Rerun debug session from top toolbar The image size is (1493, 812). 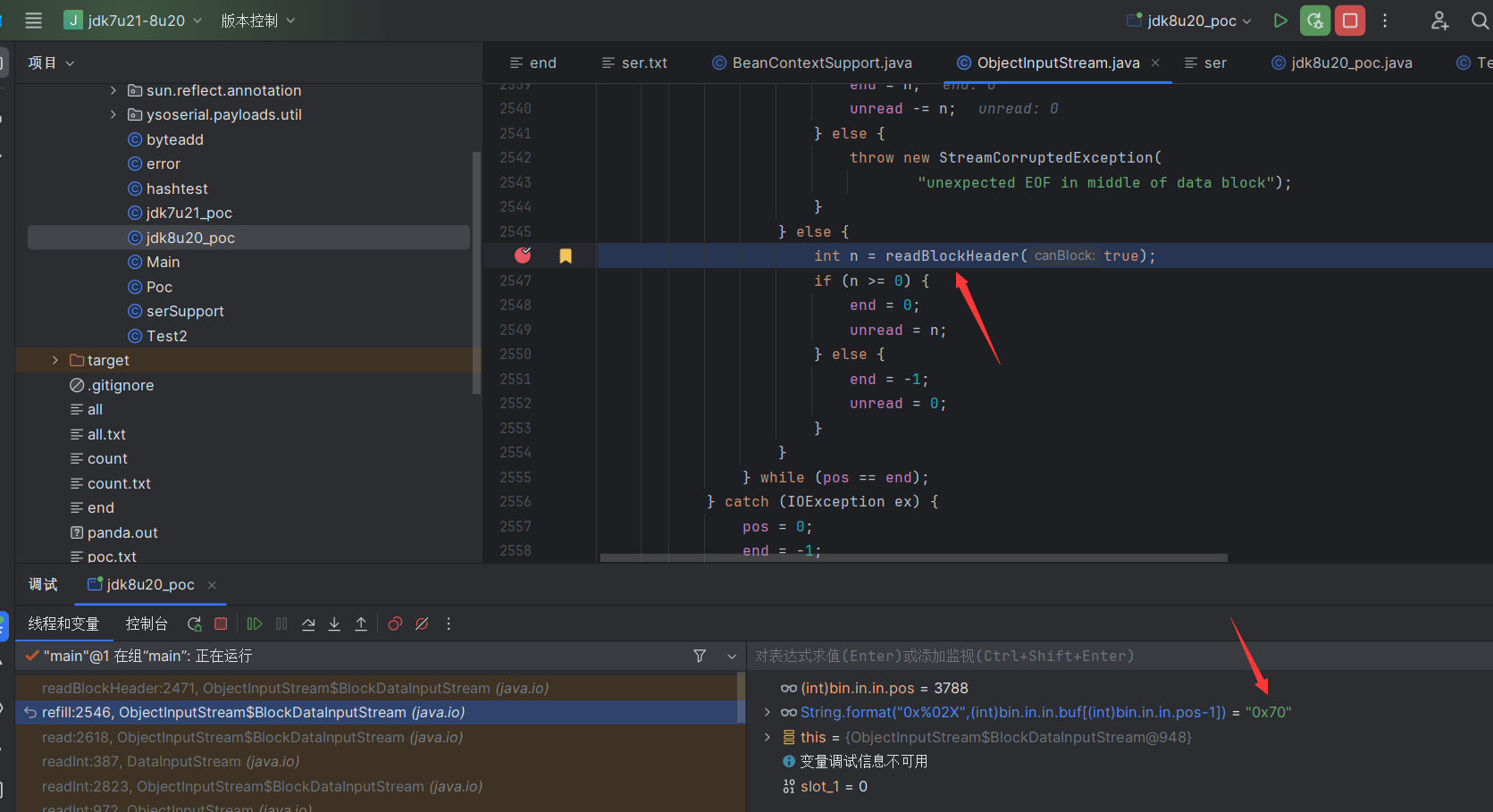(1315, 21)
